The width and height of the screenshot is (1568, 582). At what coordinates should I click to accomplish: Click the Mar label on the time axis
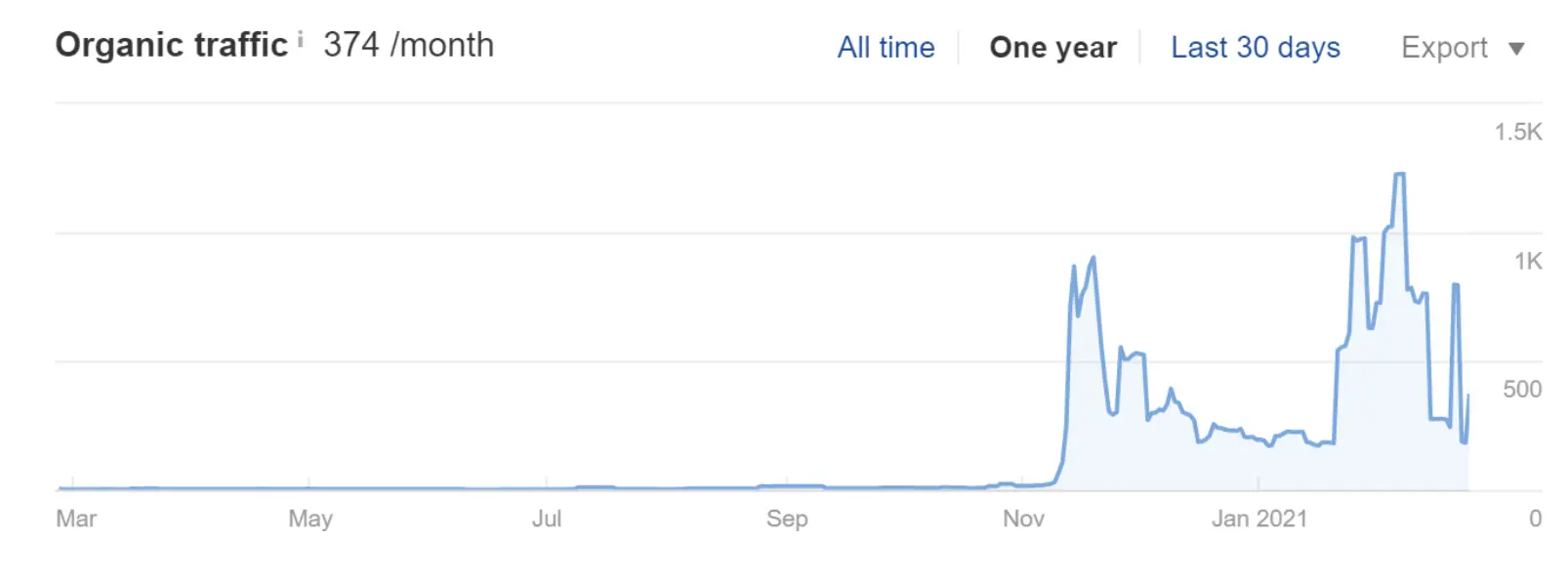pyautogui.click(x=76, y=519)
